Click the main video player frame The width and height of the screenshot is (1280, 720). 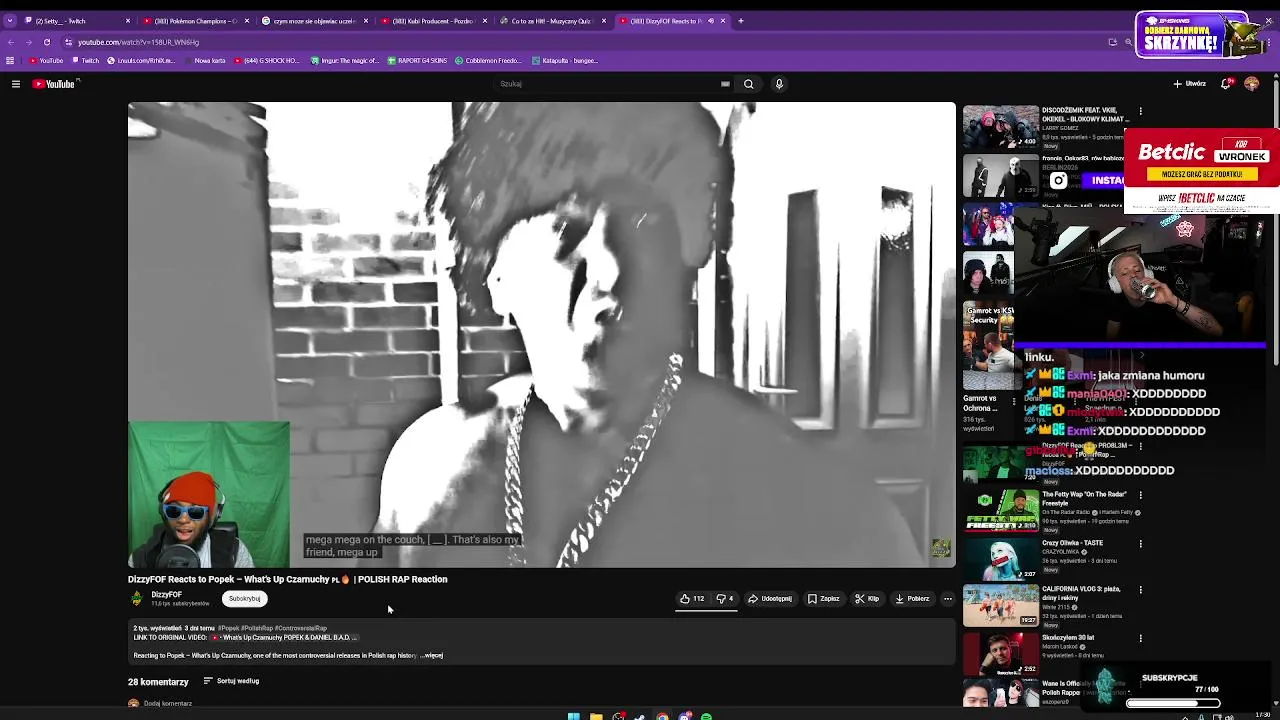(x=541, y=335)
